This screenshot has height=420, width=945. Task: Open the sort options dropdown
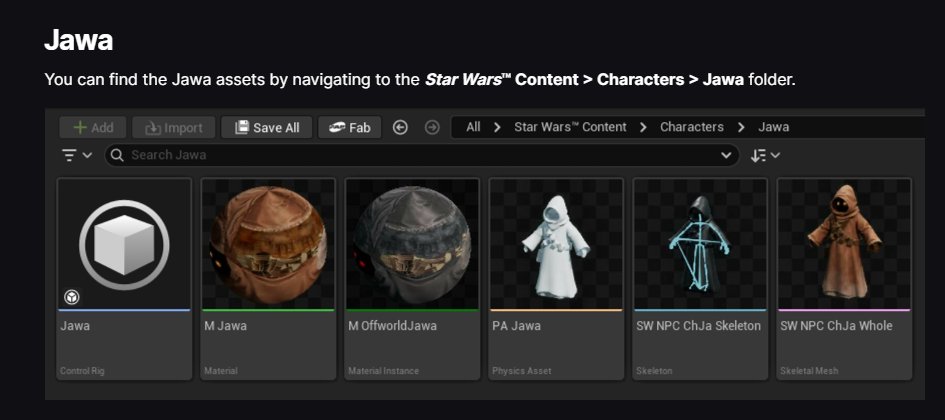point(765,155)
